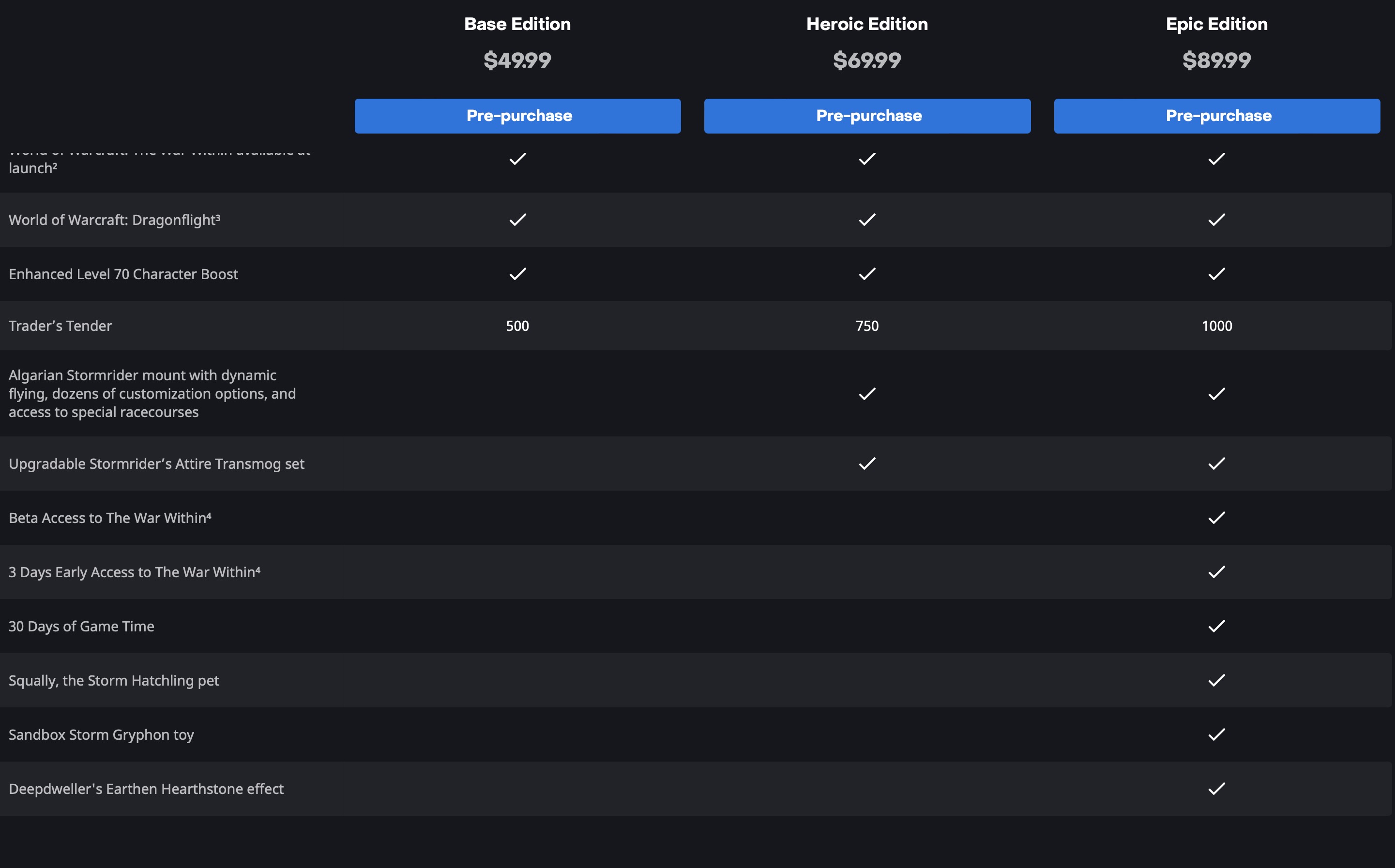The height and width of the screenshot is (868, 1395).
Task: Click Beta Access to The War Within label
Action: pyautogui.click(x=110, y=518)
